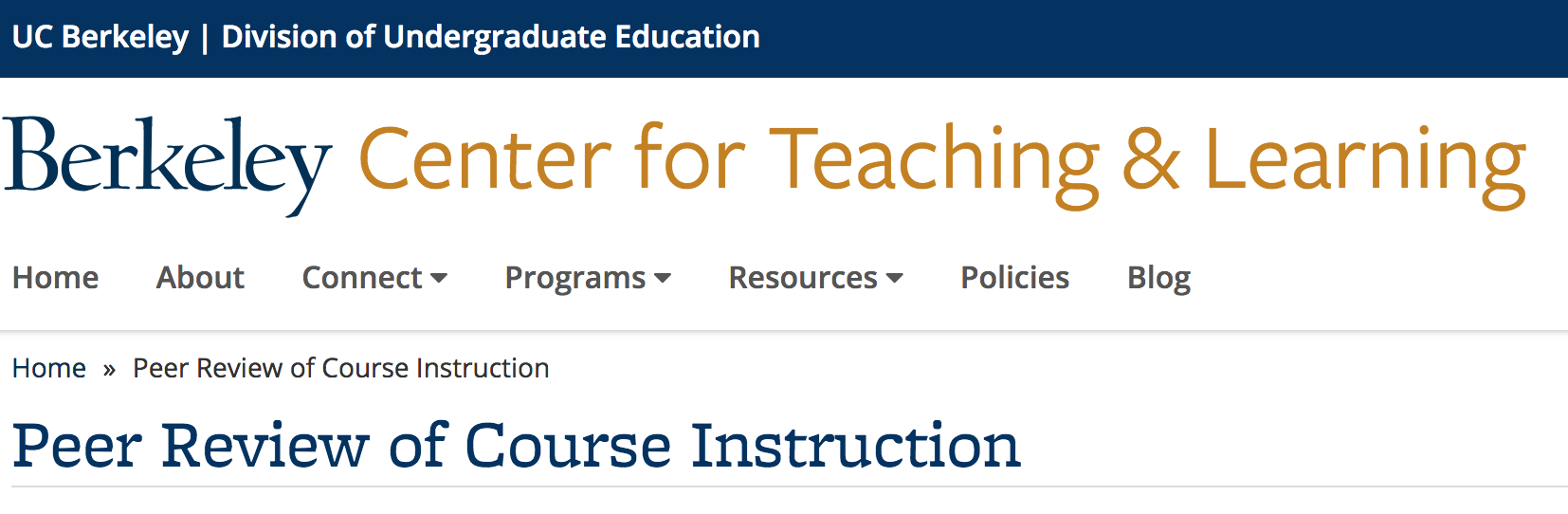Select the Connect label in the navigation
This screenshot has height=514, width=1568.
(362, 278)
